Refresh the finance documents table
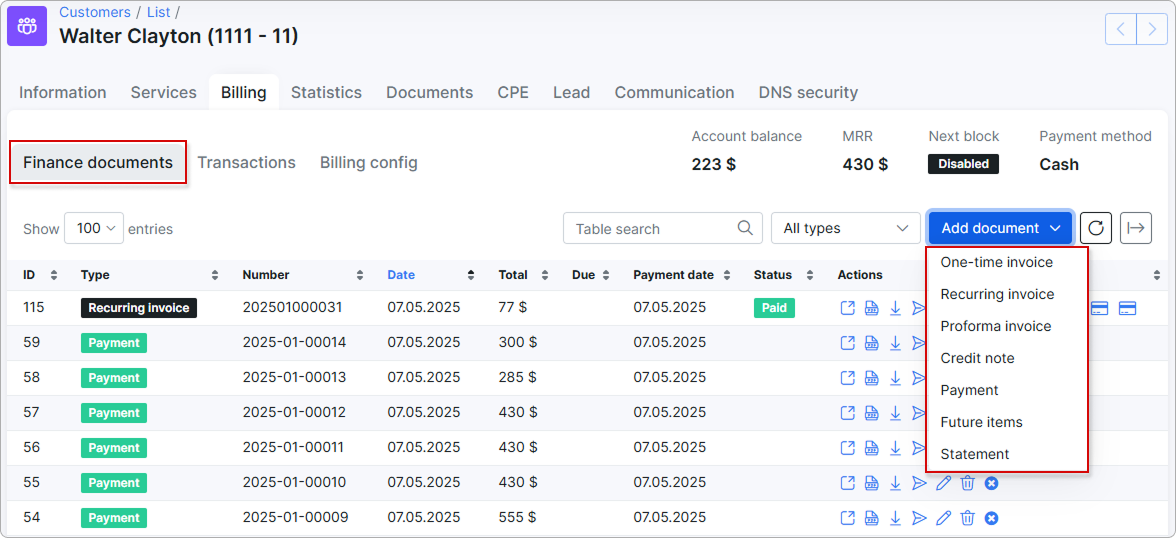Image resolution: width=1176 pixels, height=538 pixels. pos(1096,228)
